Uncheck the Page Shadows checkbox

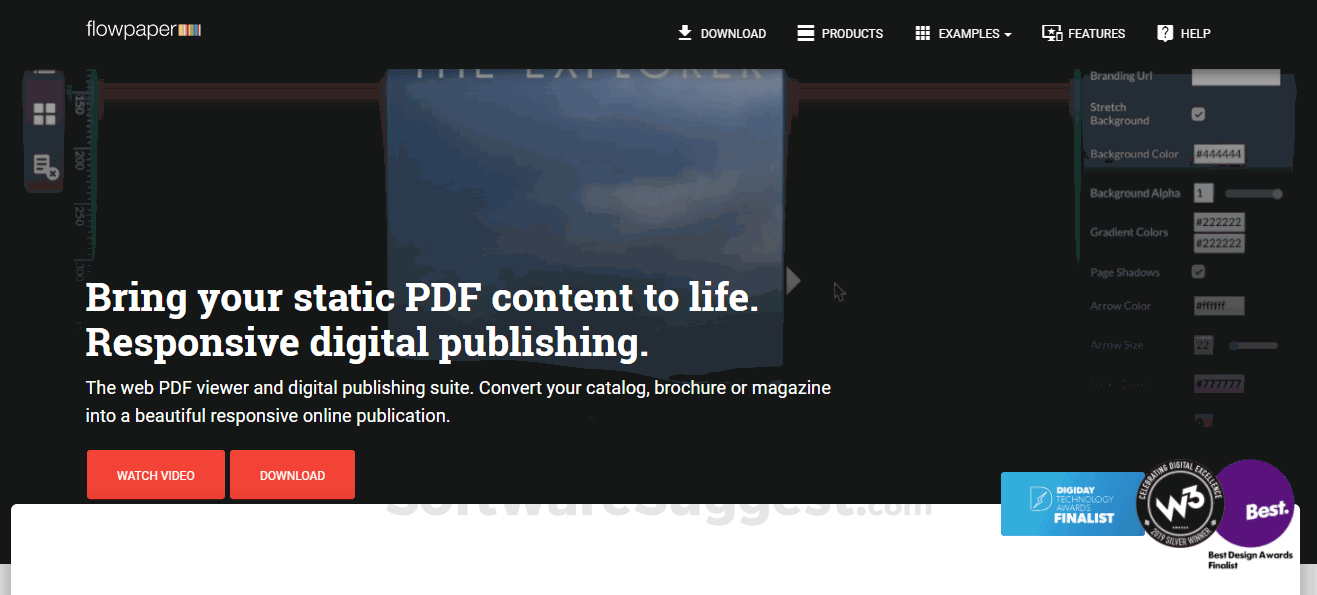point(1198,272)
